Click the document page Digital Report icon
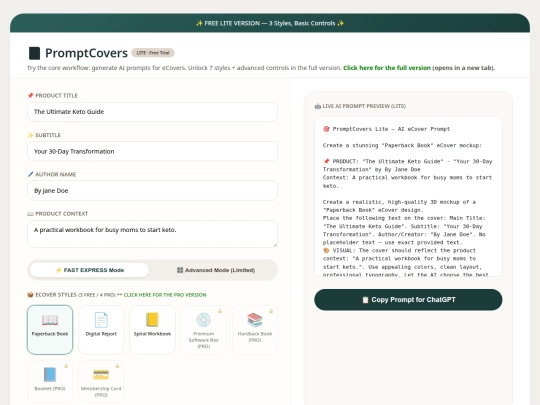Viewport: 540px width, 405px height. 101,320
